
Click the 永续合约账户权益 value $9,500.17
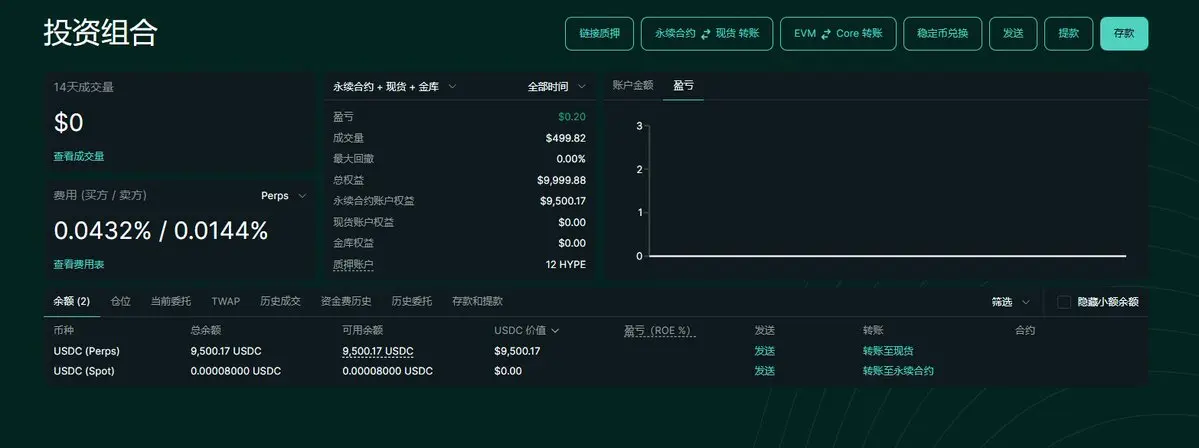(x=563, y=201)
